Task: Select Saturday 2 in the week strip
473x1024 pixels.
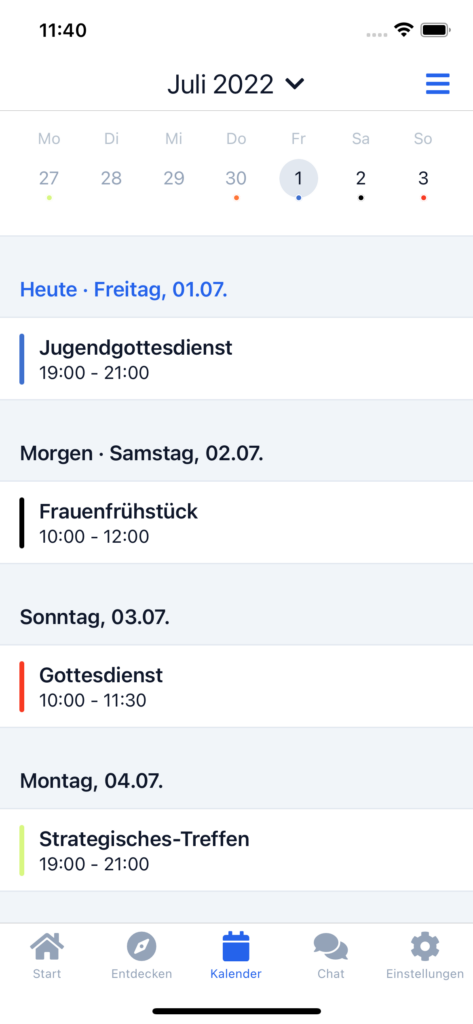Action: tap(361, 178)
